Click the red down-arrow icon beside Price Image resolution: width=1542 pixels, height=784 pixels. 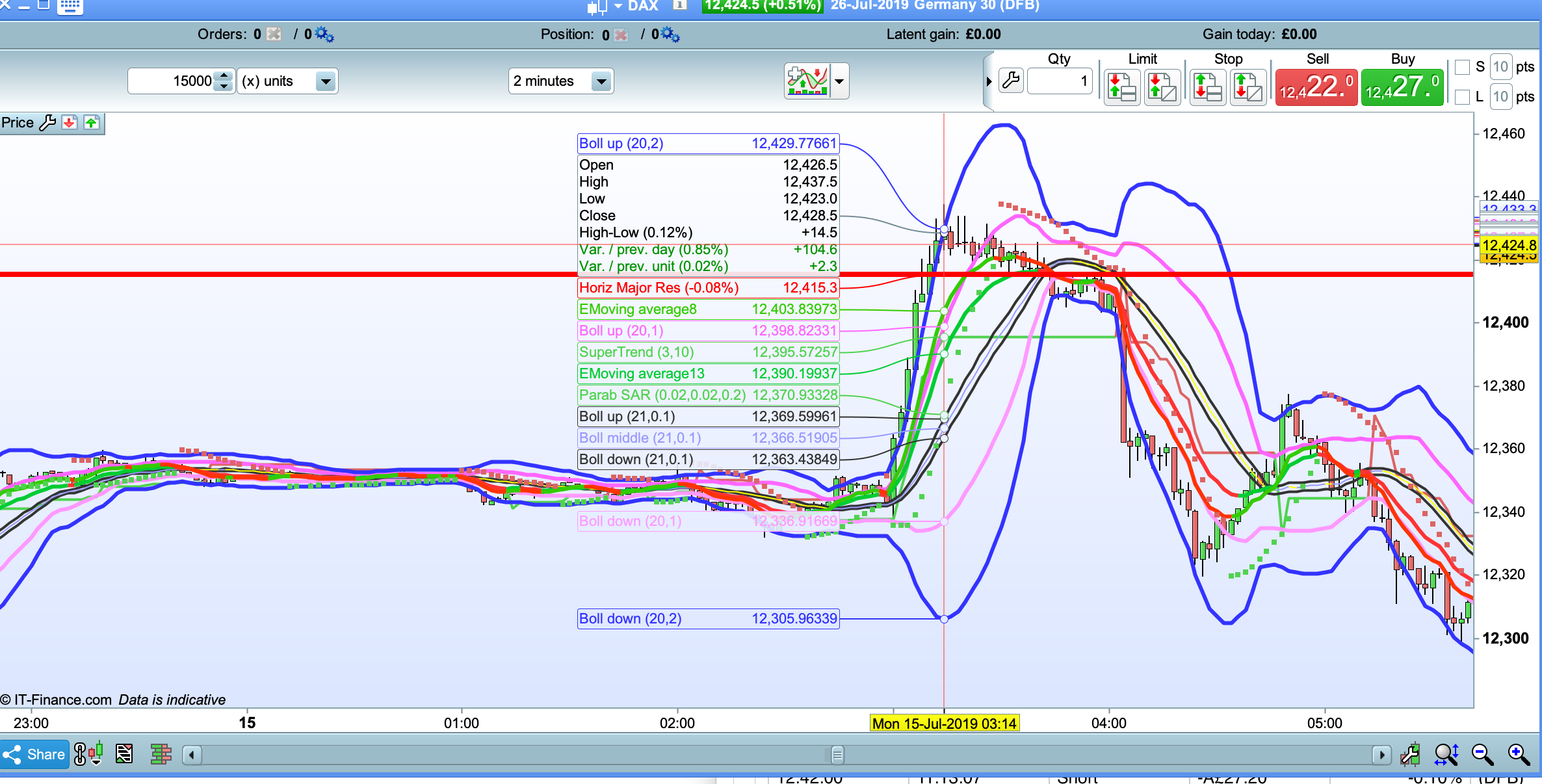coord(70,123)
